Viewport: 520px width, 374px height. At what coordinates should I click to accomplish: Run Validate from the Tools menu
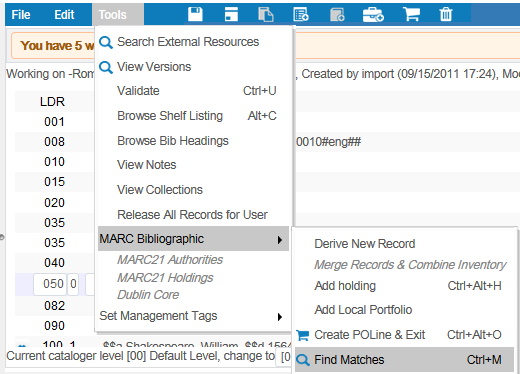click(x=197, y=91)
